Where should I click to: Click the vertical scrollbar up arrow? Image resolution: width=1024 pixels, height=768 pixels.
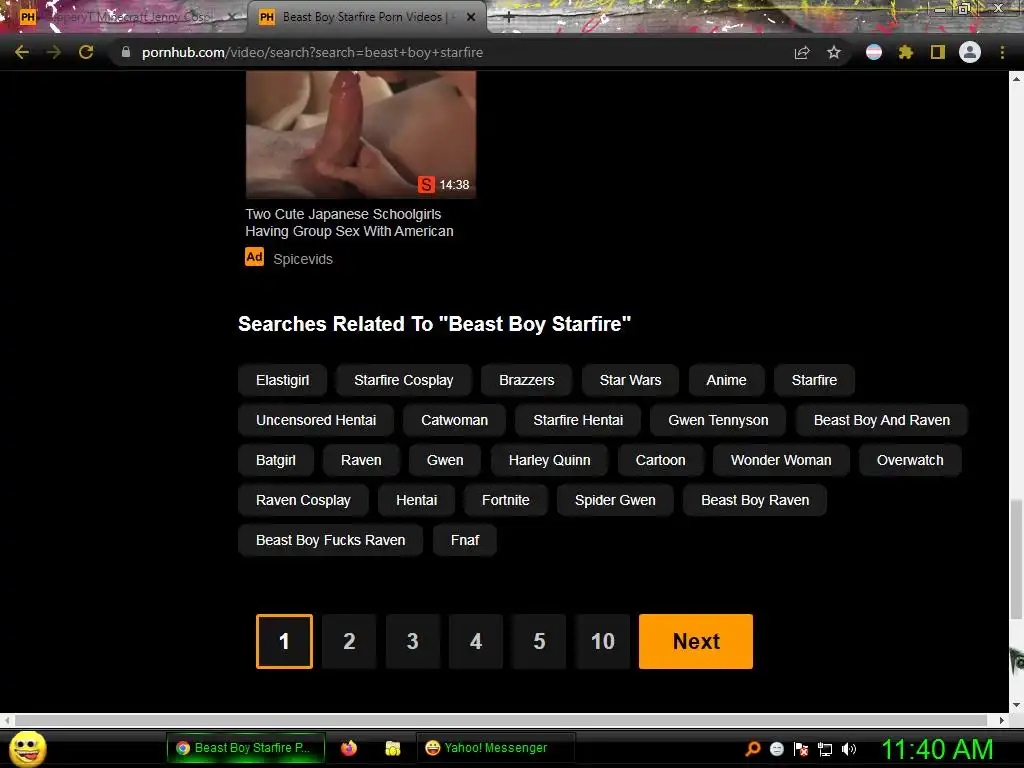click(x=1016, y=78)
